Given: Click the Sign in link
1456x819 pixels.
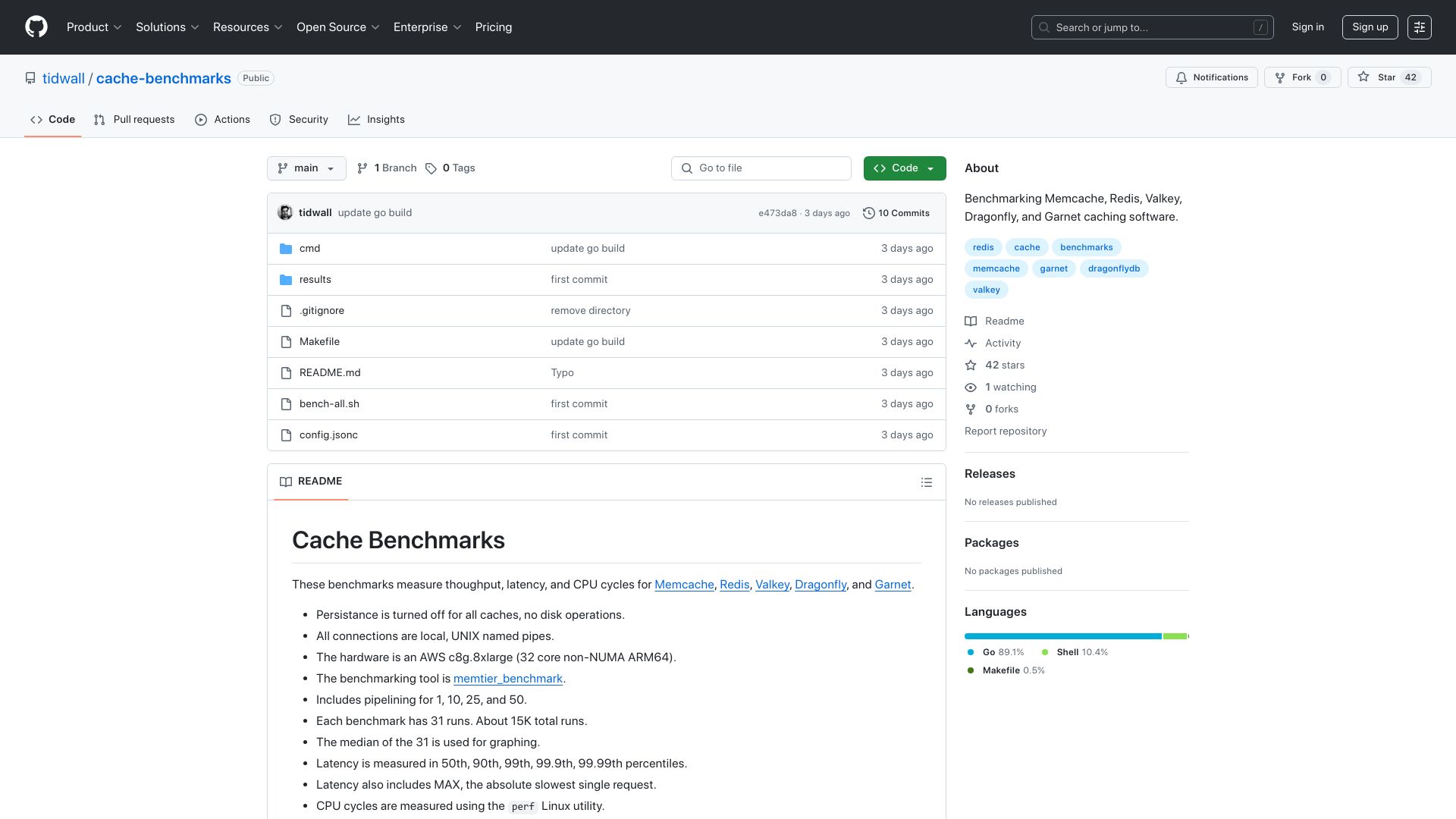Looking at the screenshot, I should [1307, 27].
